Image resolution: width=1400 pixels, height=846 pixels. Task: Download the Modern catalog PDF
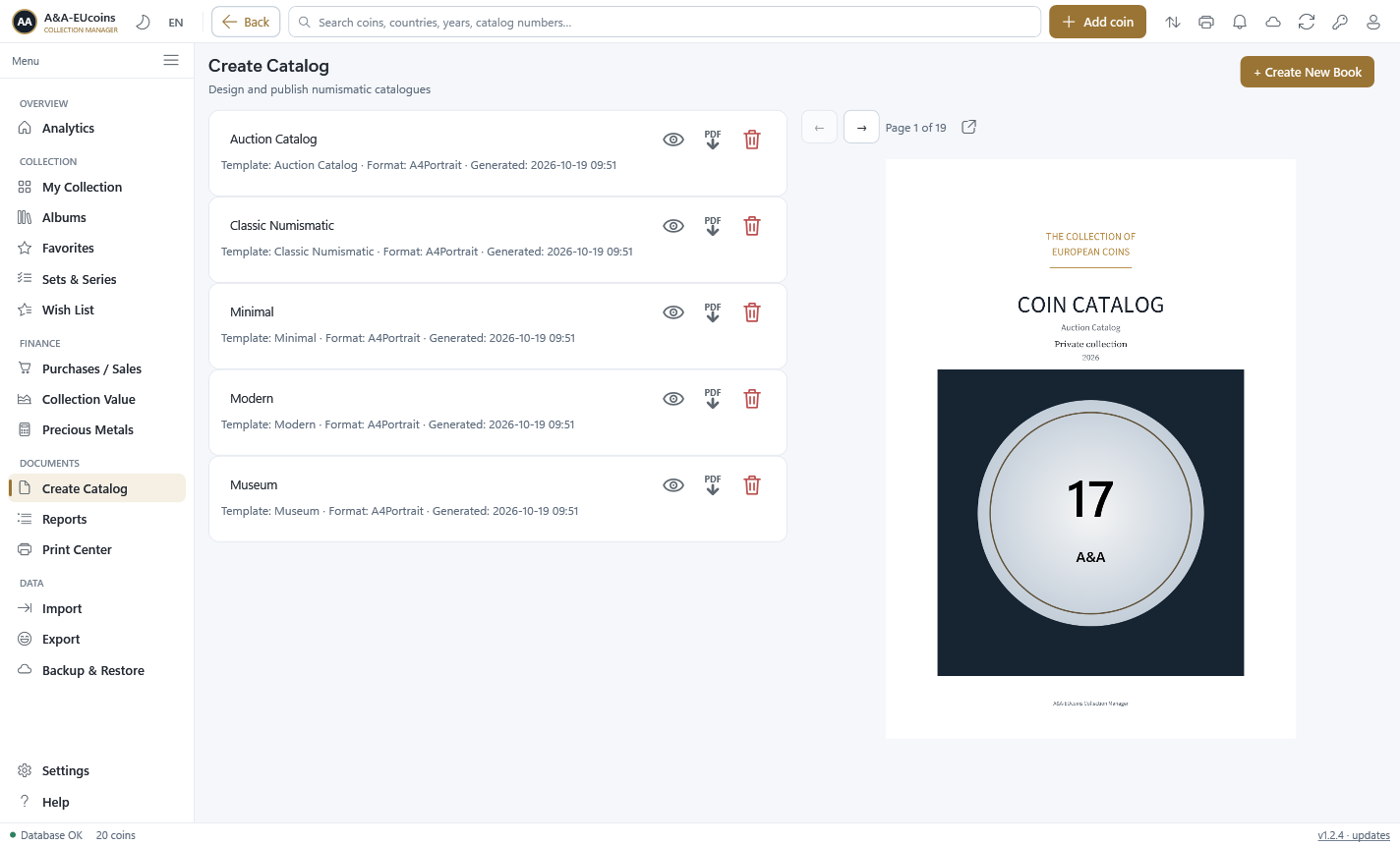(x=713, y=399)
